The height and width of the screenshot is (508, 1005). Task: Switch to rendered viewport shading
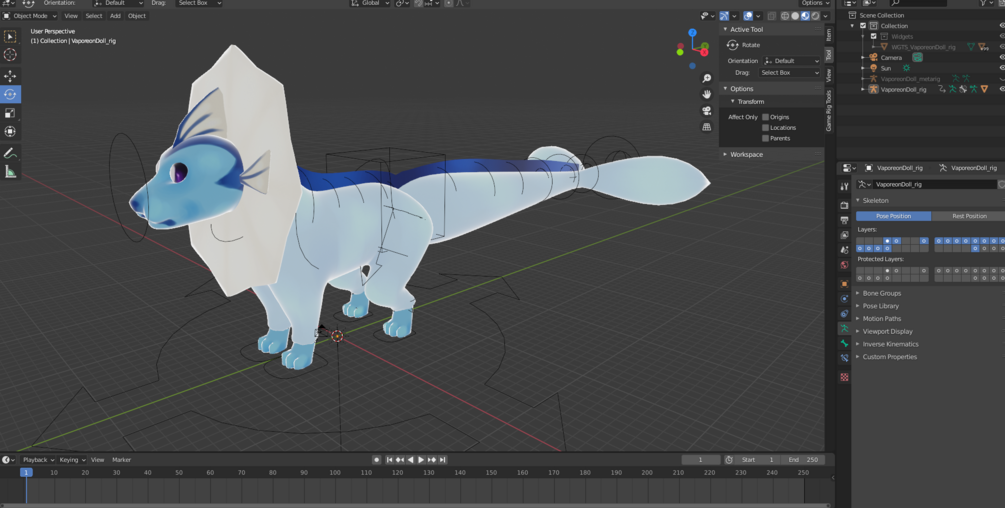pyautogui.click(x=815, y=16)
